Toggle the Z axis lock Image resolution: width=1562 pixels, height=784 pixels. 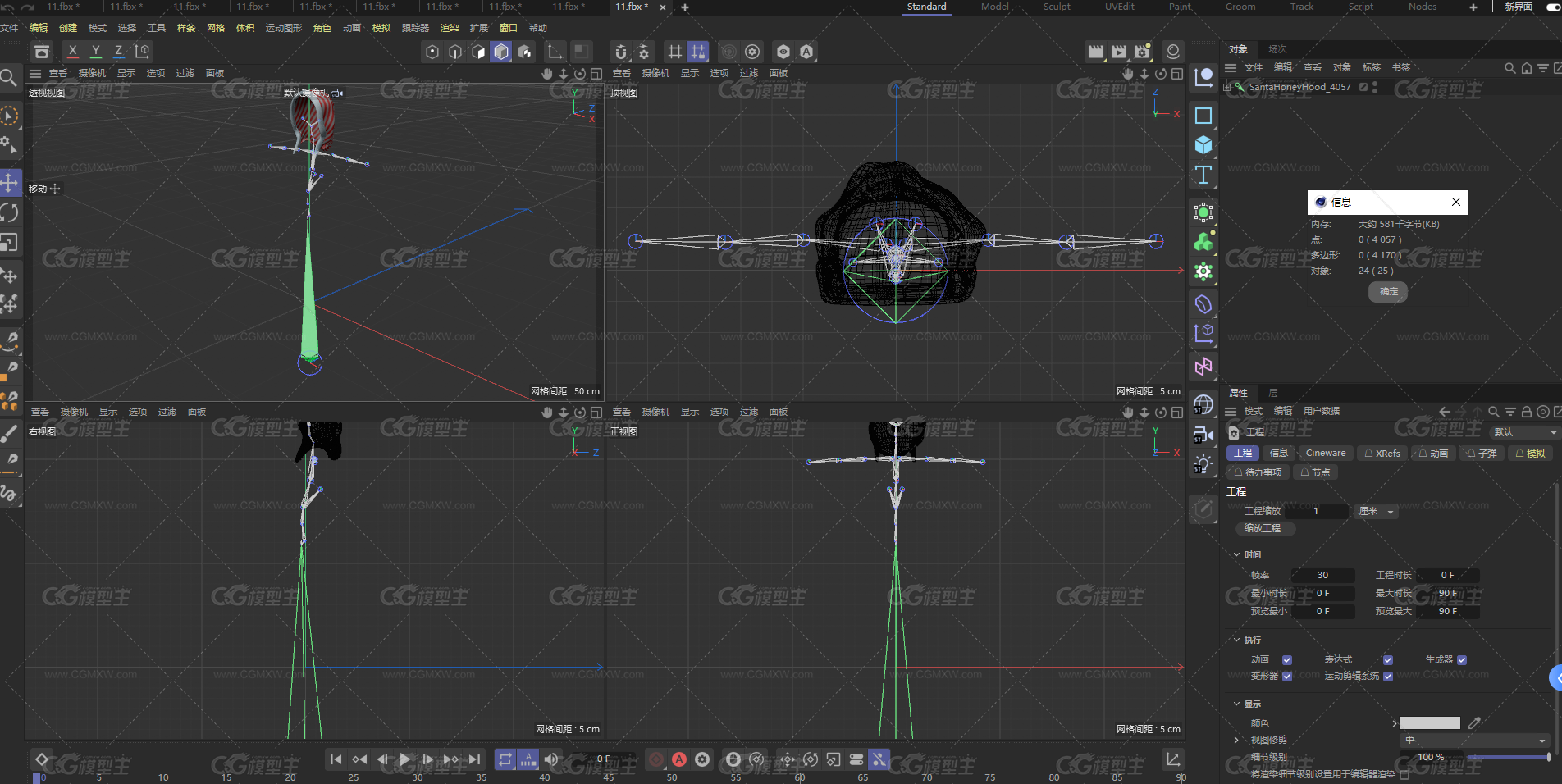pos(119,51)
